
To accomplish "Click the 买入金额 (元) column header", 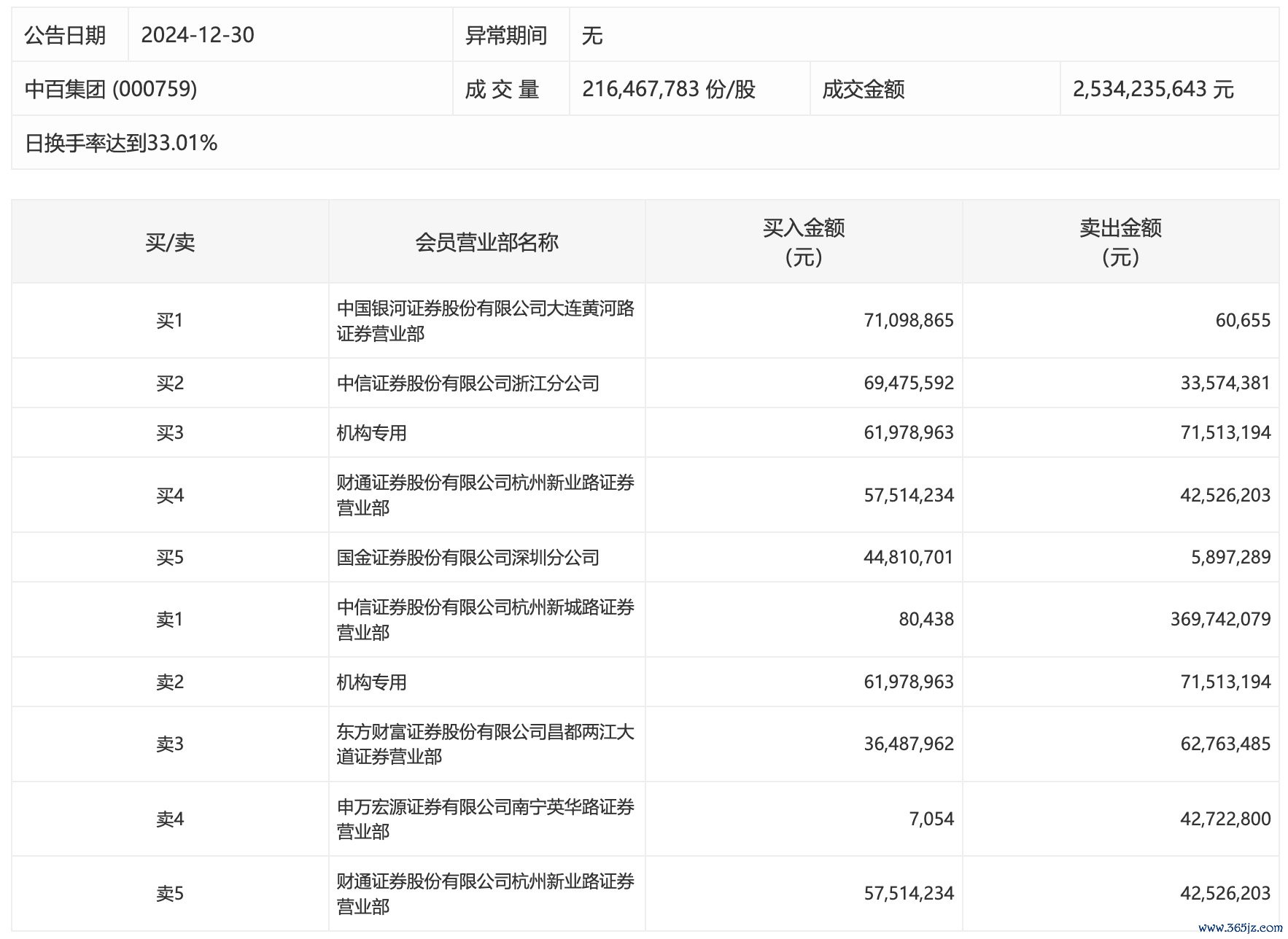I will pyautogui.click(x=804, y=242).
